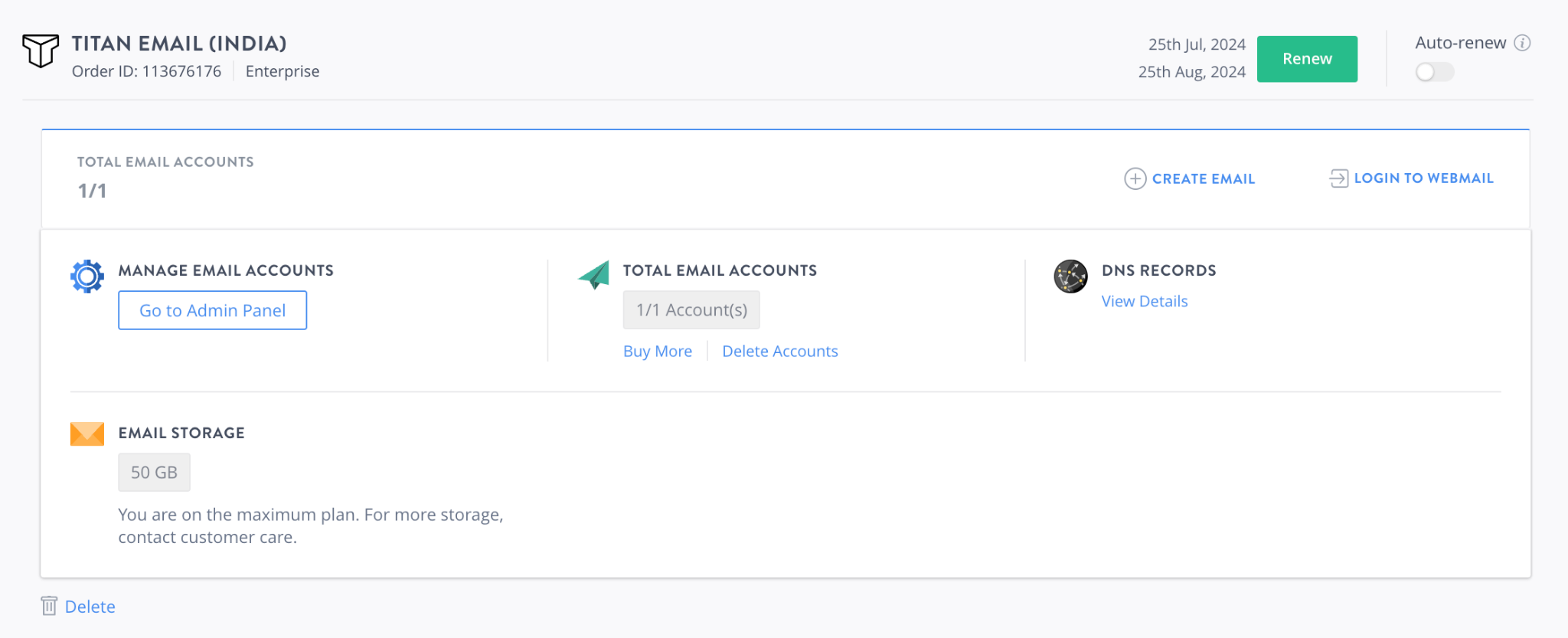Click the Buy More accounts link

click(657, 351)
